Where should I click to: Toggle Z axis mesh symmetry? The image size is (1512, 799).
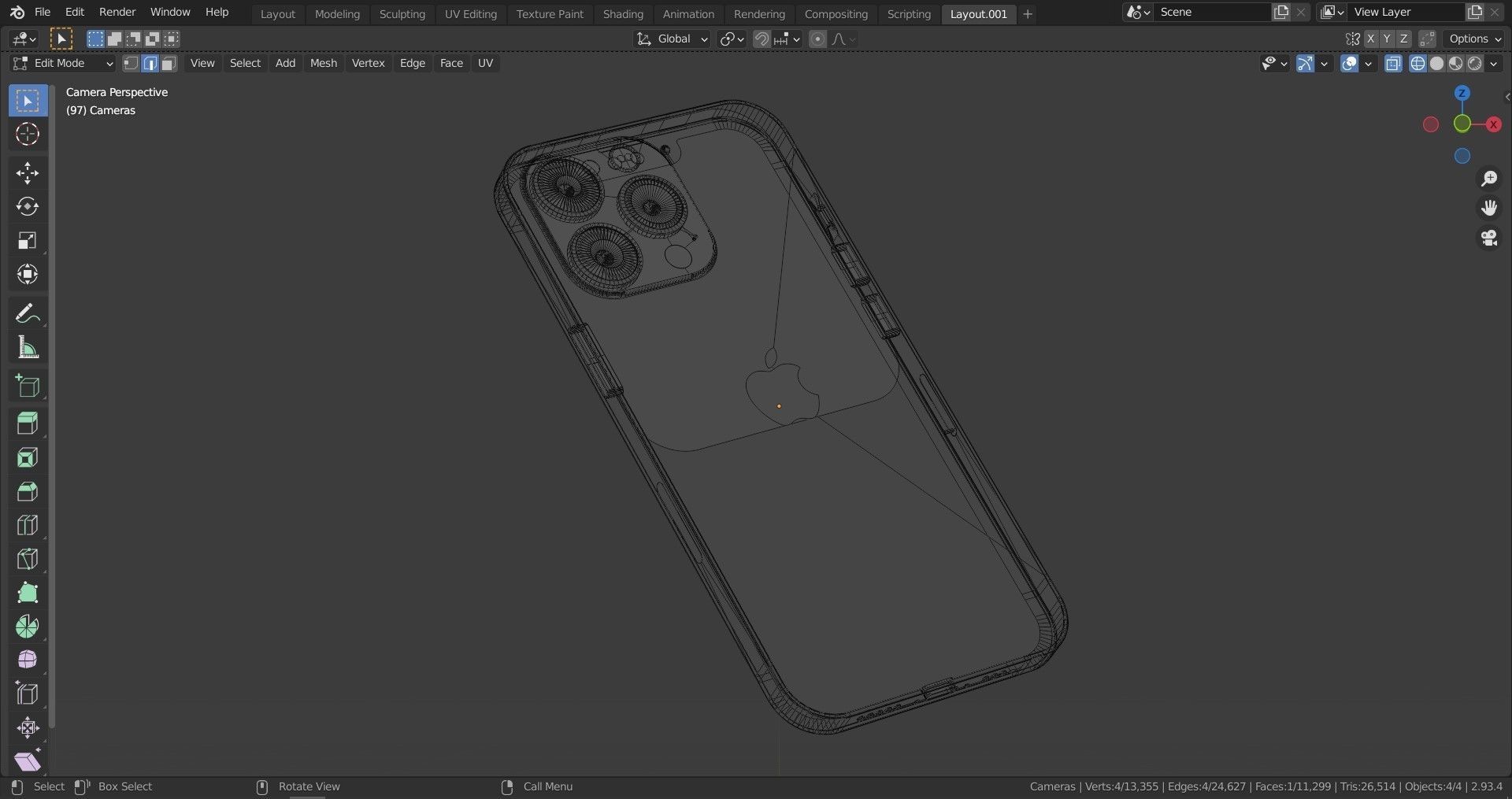point(1403,39)
